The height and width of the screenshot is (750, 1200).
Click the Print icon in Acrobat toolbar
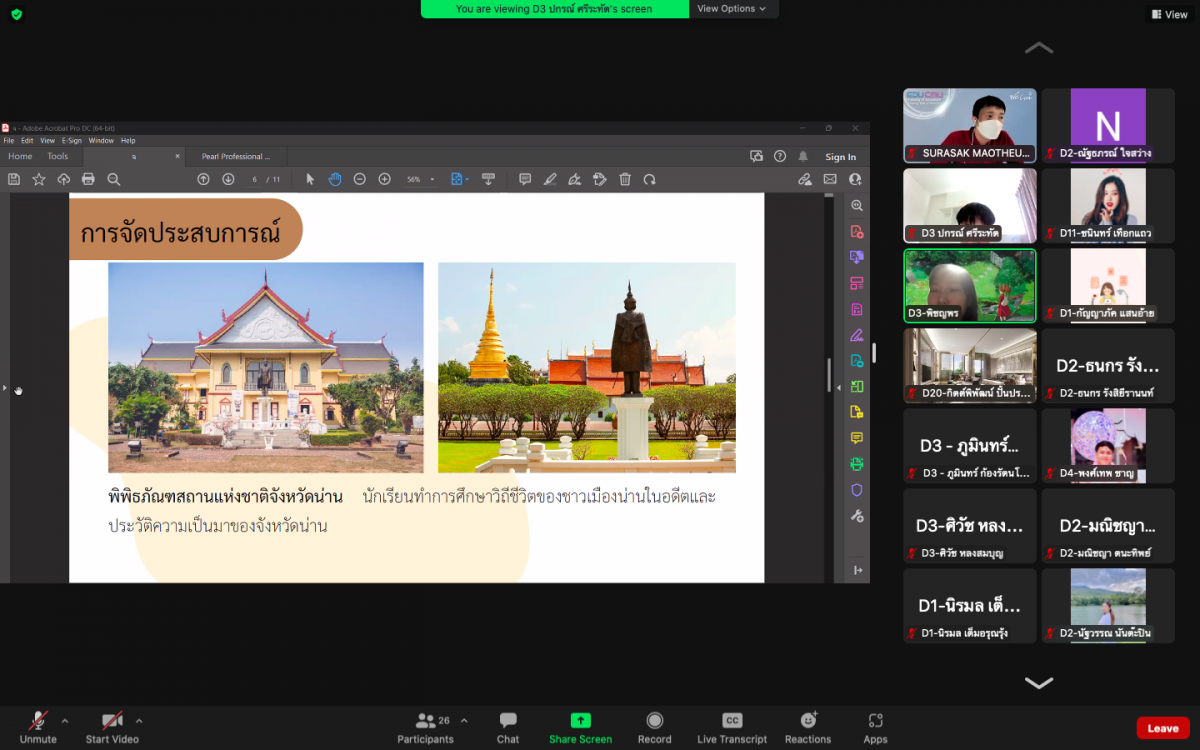[88, 179]
